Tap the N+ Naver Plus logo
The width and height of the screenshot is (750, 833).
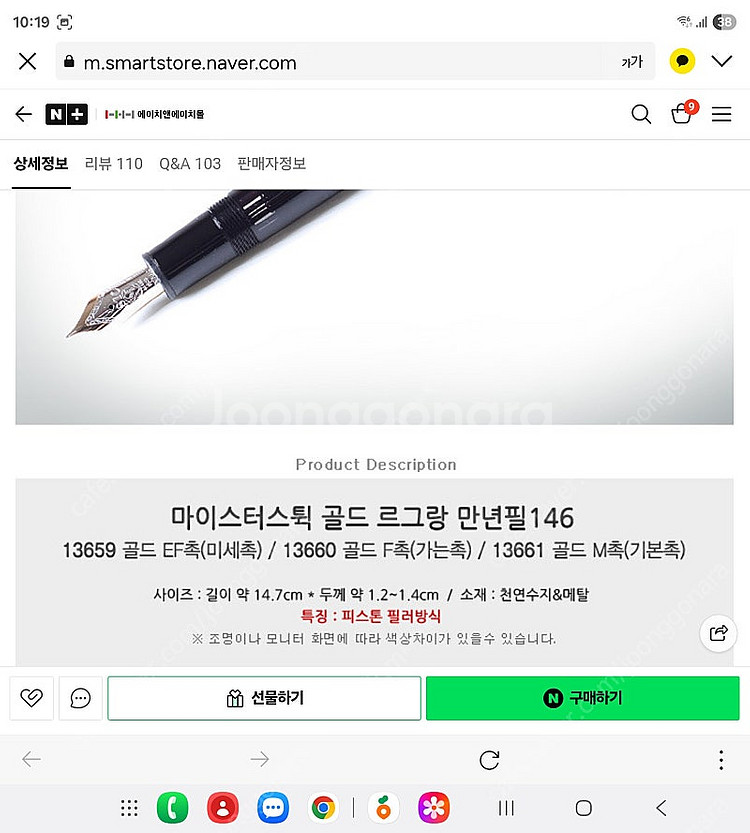(66, 114)
